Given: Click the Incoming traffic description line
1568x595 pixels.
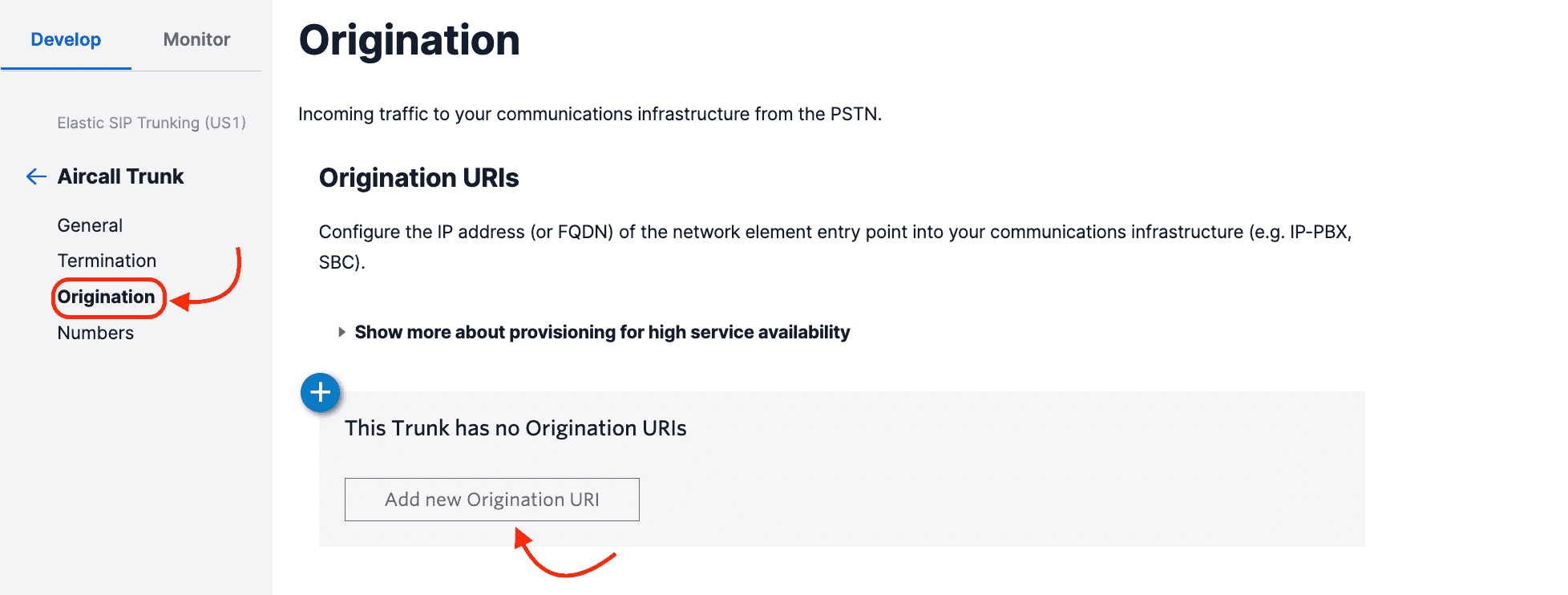Looking at the screenshot, I should tap(589, 114).
